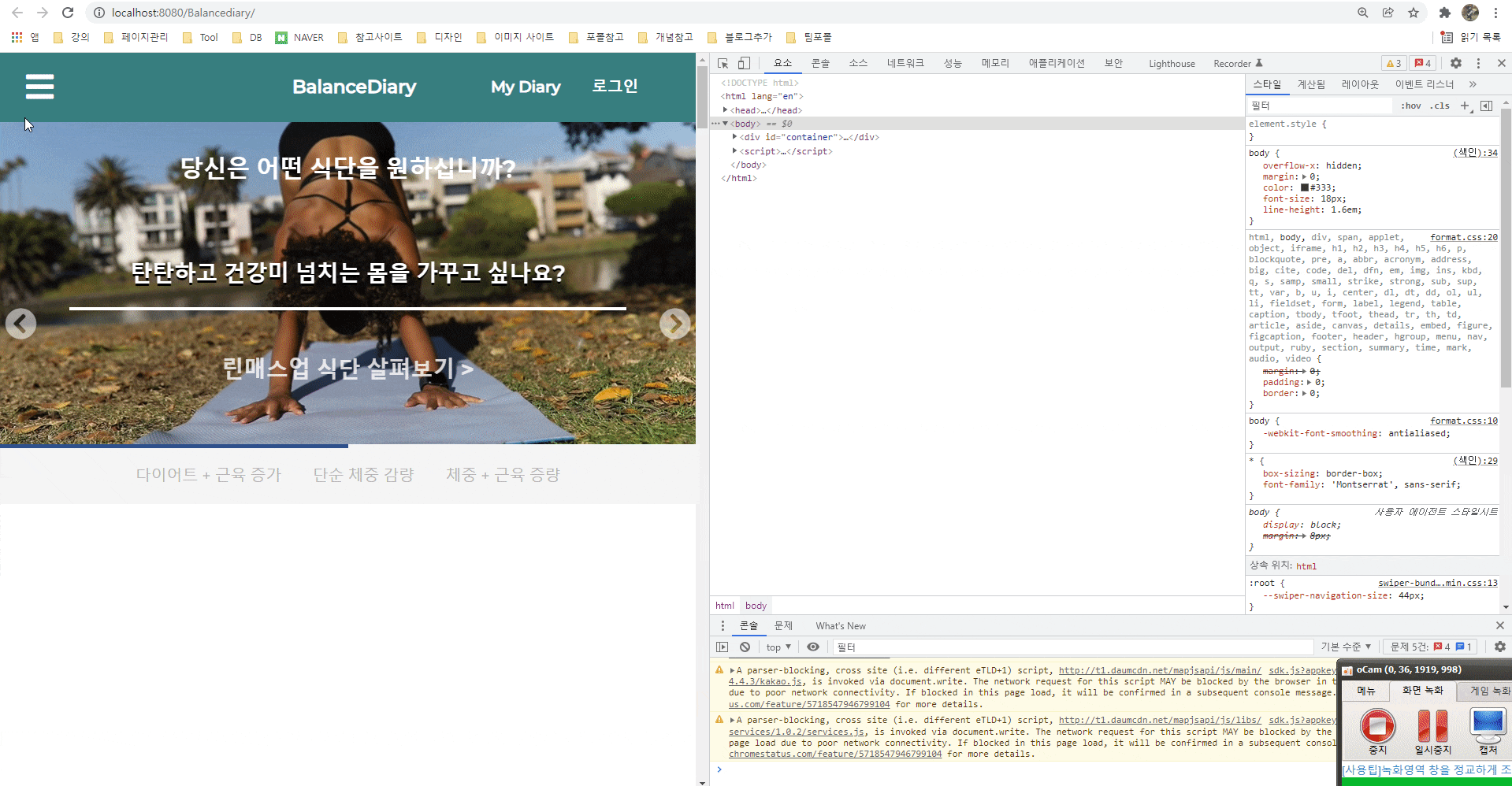Expand the script node in the DOM tree
The image size is (1512, 786).
(734, 151)
